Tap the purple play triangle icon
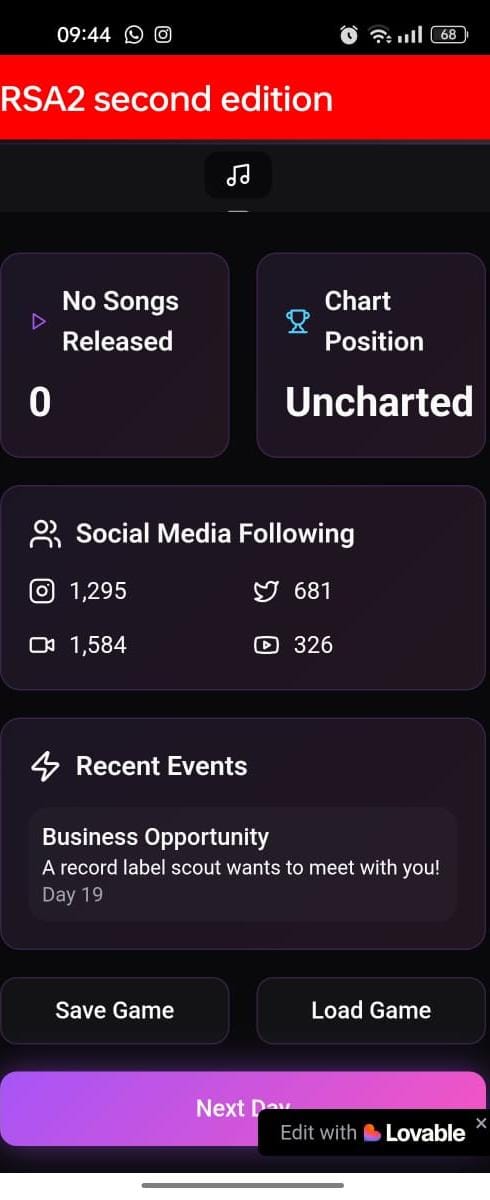490x1200 pixels. pos(39,321)
